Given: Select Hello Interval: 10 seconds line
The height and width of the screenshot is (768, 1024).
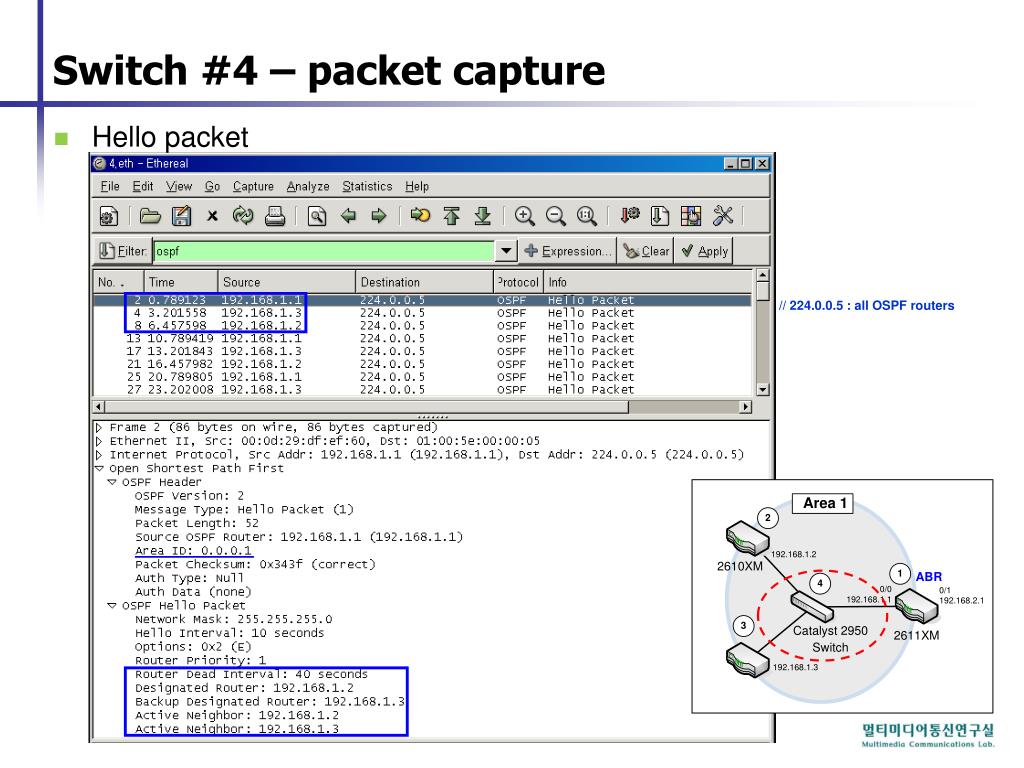Looking at the screenshot, I should [229, 633].
